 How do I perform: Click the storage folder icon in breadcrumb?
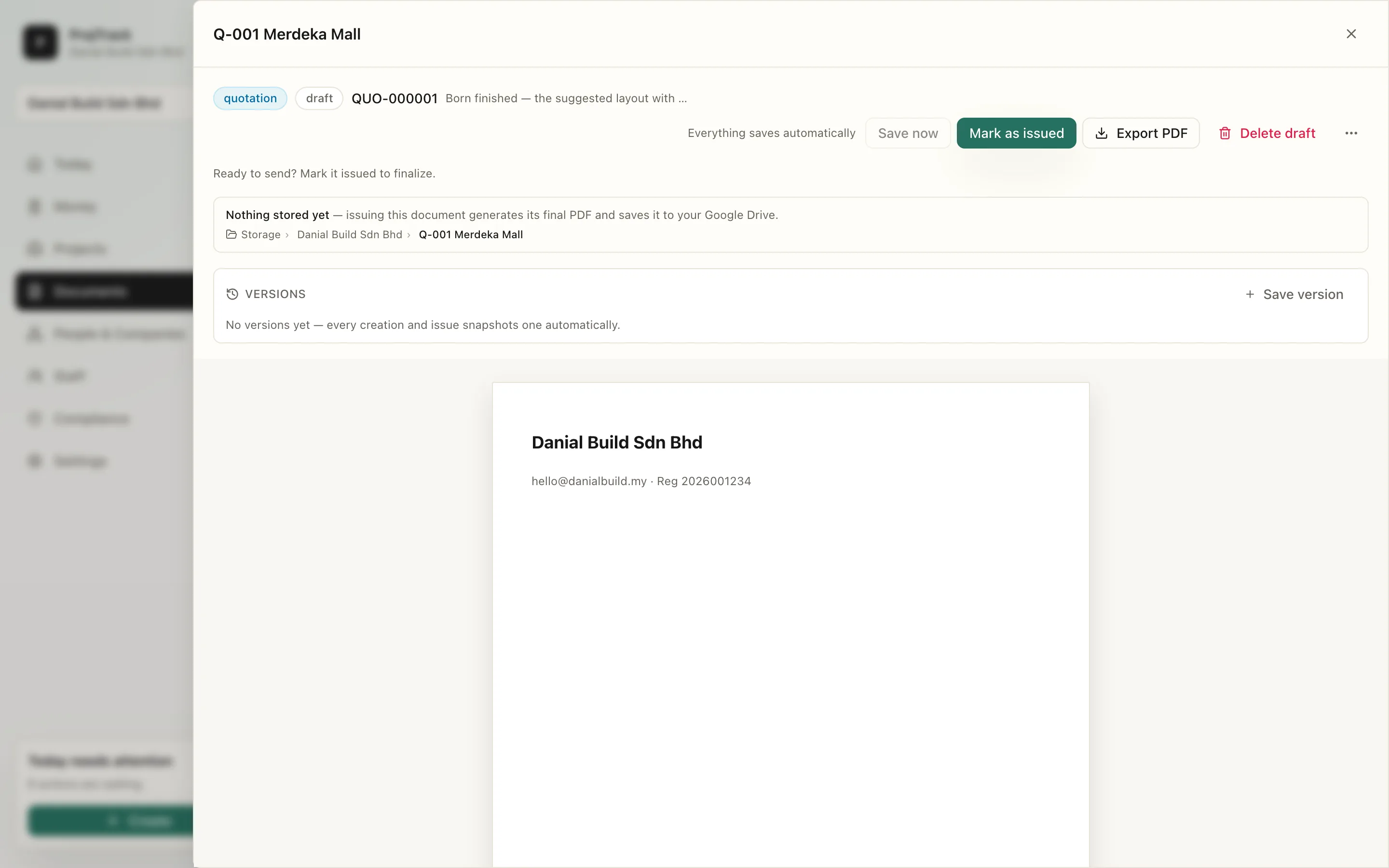tap(231, 234)
